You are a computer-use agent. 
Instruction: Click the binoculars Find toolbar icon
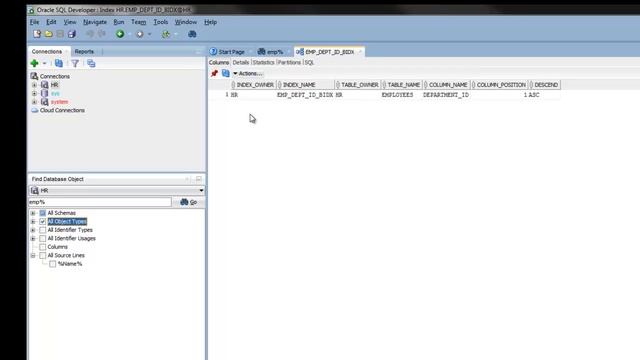[x=192, y=34]
